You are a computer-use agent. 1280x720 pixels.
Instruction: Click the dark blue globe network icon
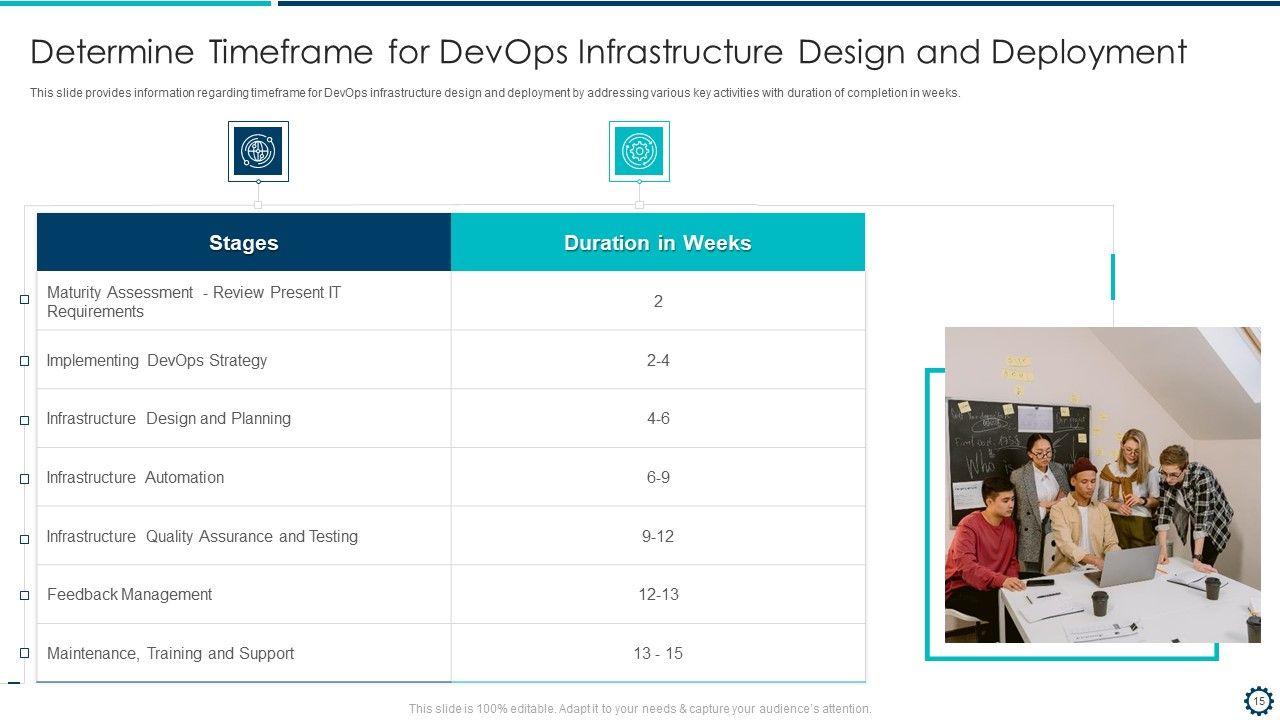click(258, 151)
